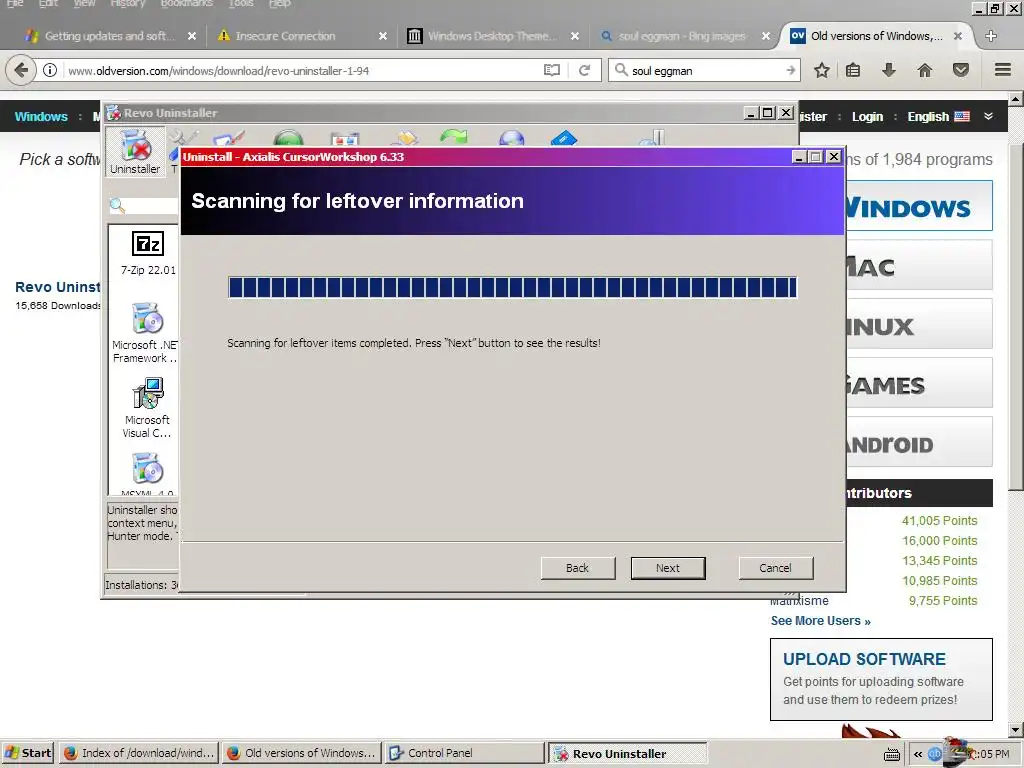Click page scrollbar up arrow

click(x=1016, y=99)
